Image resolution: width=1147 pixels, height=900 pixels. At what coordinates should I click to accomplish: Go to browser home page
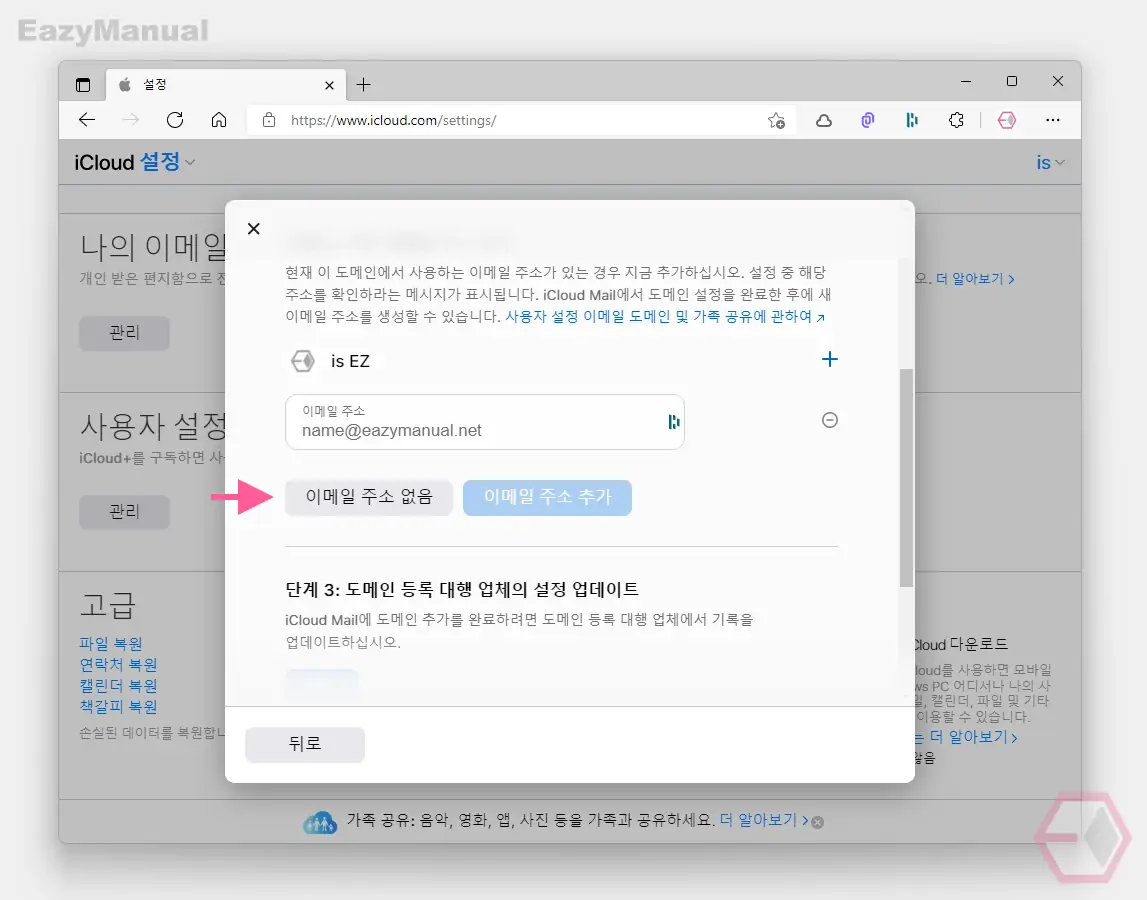219,120
